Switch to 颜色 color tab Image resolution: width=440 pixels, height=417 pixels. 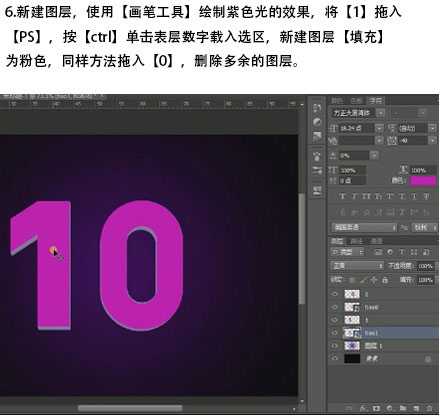coord(336,101)
